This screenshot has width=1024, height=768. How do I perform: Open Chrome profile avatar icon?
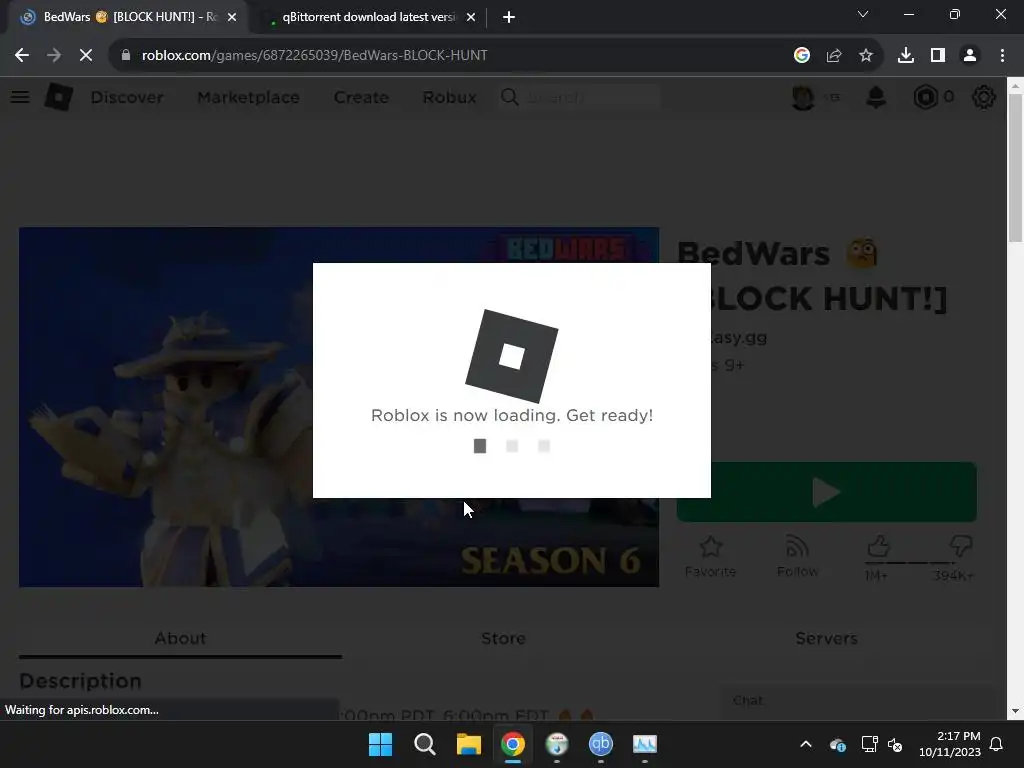coord(970,56)
